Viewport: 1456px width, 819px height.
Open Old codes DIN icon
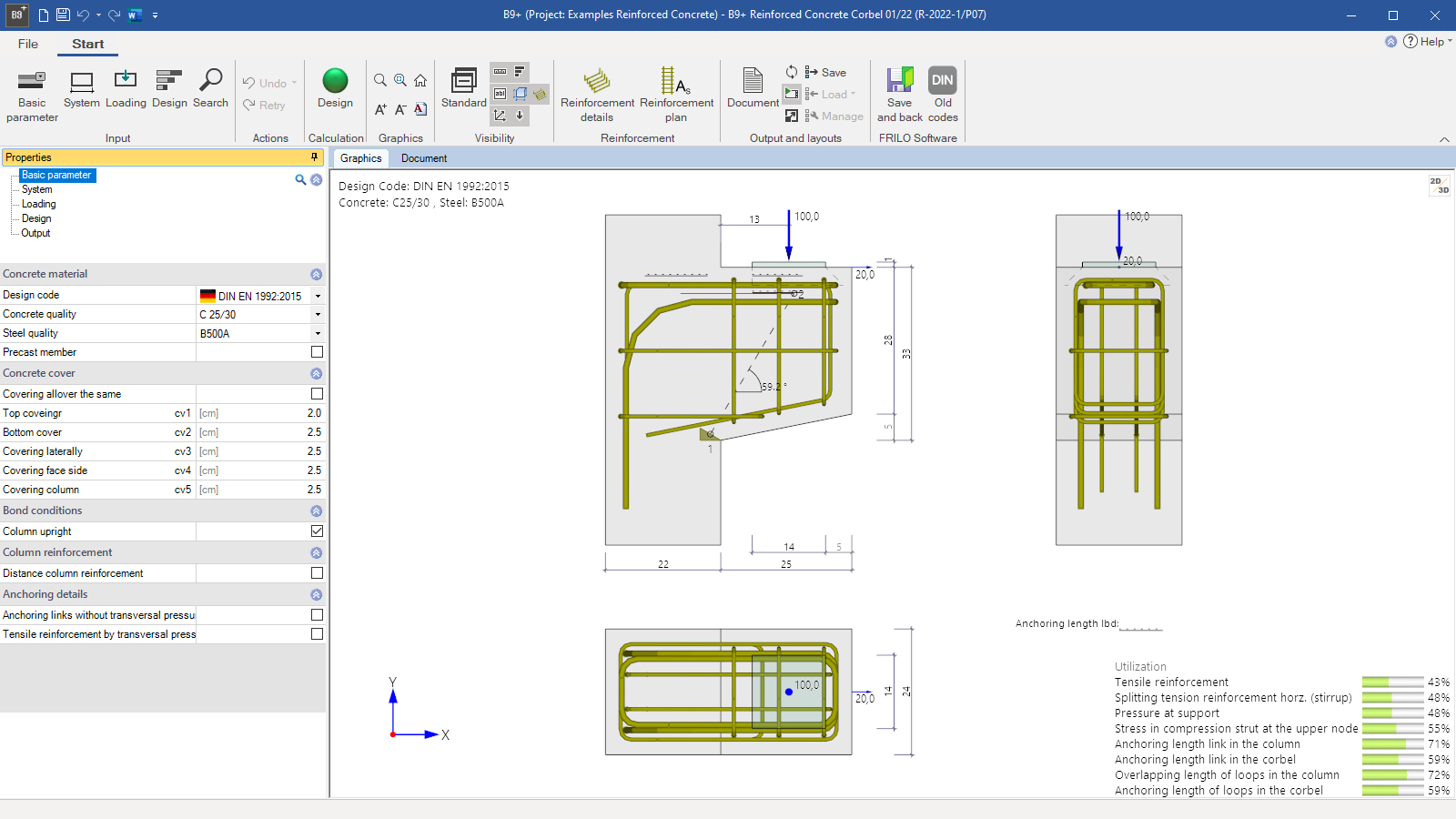(943, 96)
